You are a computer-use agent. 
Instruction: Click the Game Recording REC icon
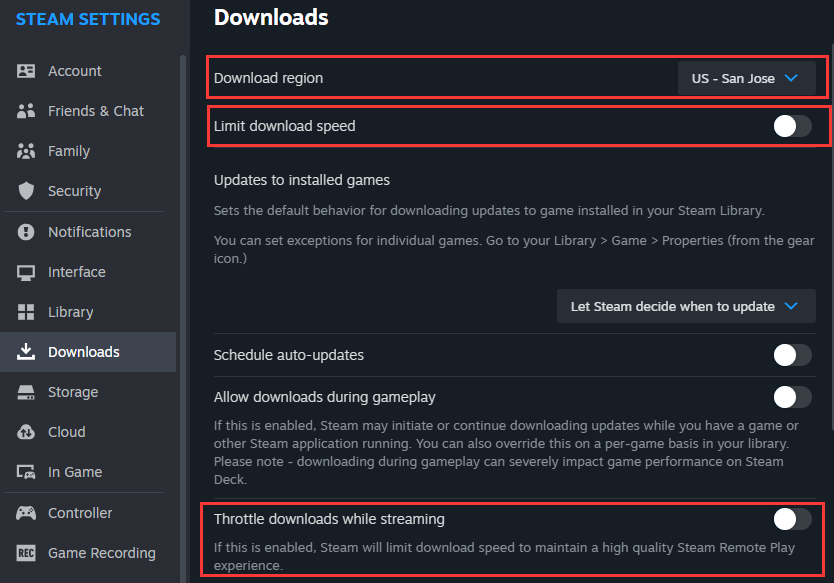26,552
